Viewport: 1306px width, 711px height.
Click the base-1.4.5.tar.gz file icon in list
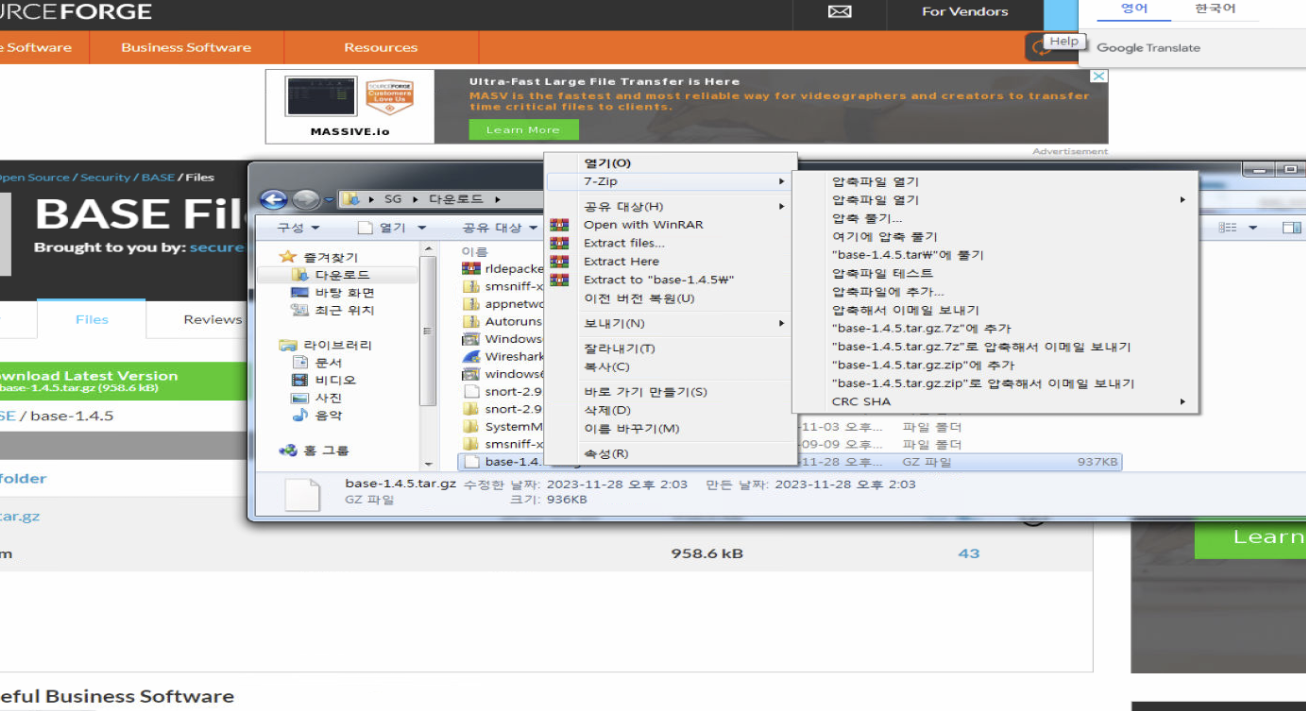[x=471, y=462]
